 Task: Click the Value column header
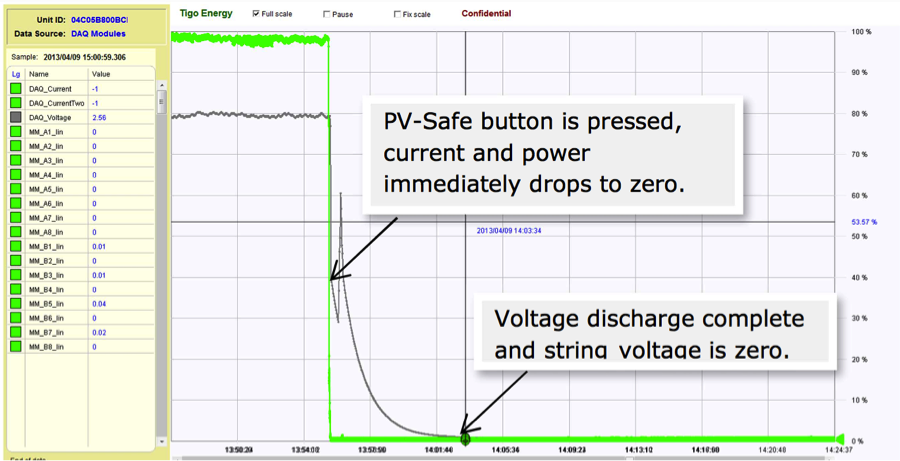(101, 74)
